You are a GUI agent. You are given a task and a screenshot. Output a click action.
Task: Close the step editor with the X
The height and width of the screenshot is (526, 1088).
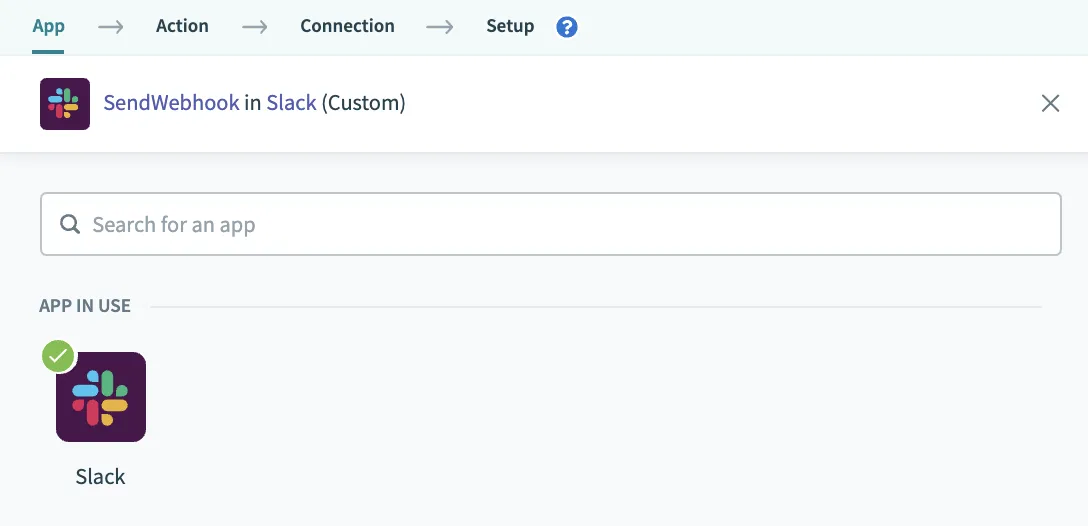tap(1050, 103)
